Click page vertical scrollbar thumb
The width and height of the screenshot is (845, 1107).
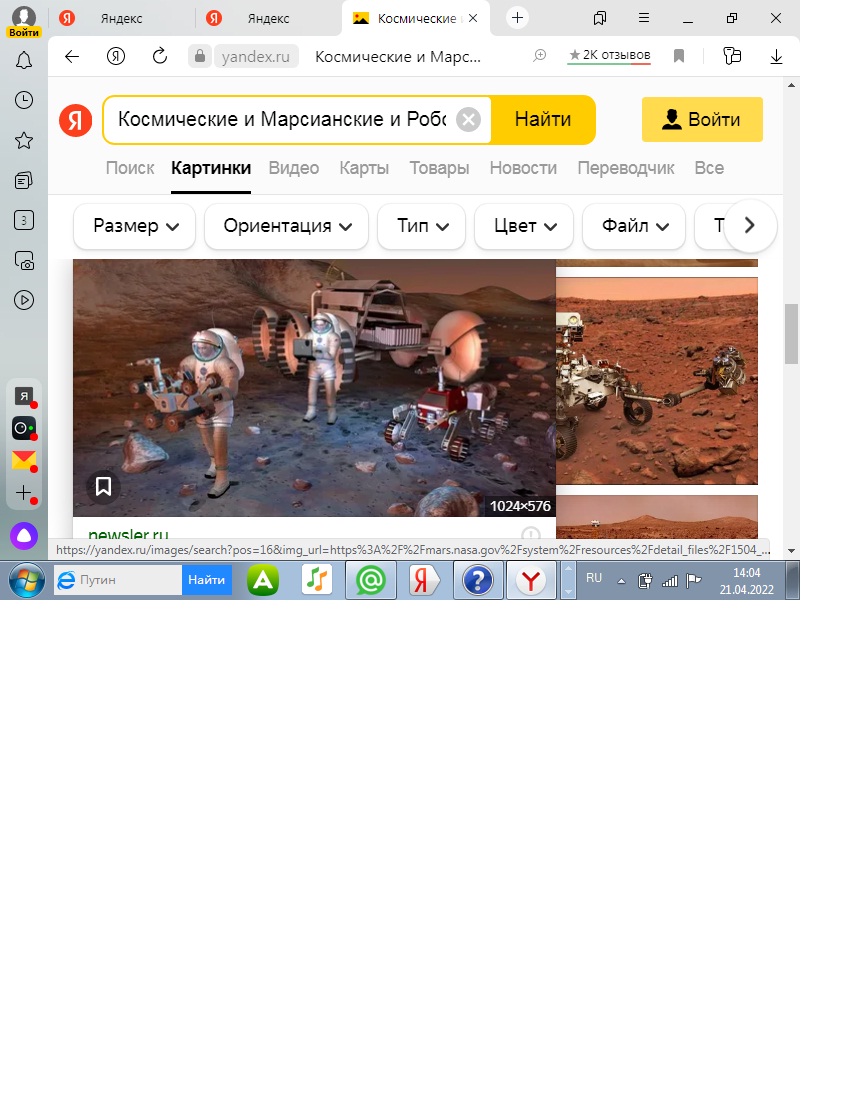pyautogui.click(x=791, y=333)
